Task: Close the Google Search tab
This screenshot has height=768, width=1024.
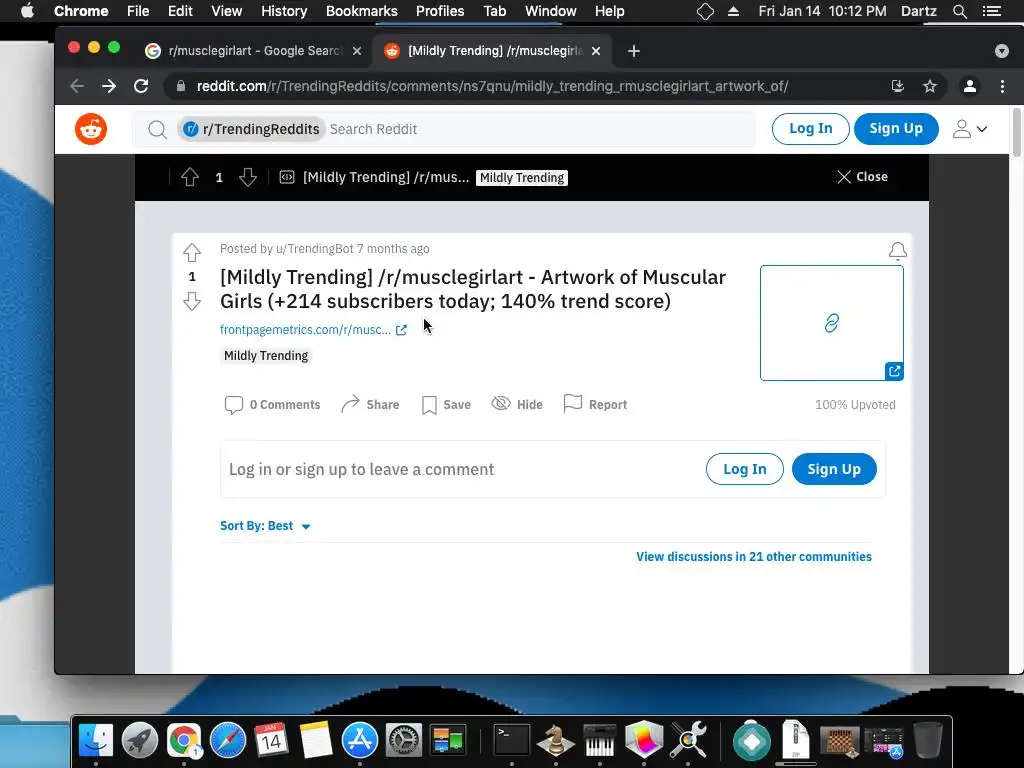Action: pyautogui.click(x=357, y=51)
